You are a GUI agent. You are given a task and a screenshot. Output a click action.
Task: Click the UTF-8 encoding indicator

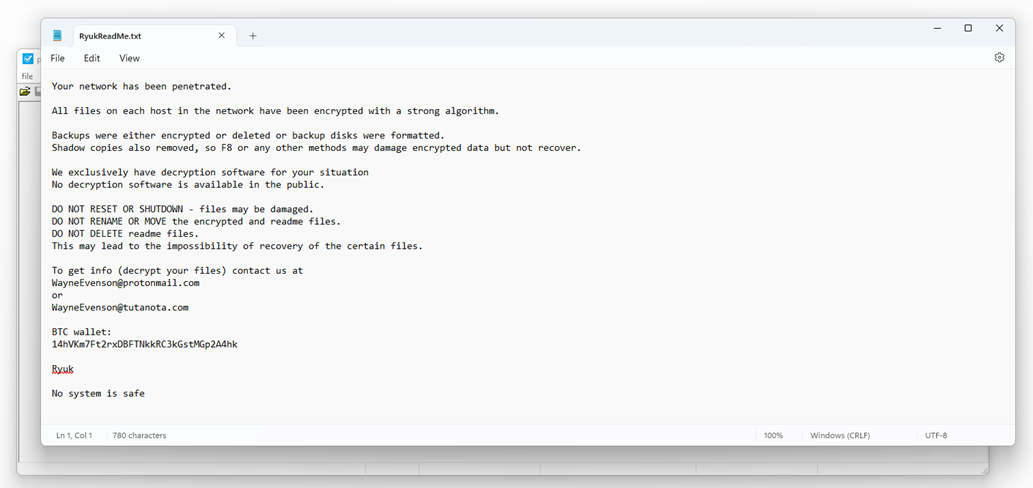click(x=936, y=436)
